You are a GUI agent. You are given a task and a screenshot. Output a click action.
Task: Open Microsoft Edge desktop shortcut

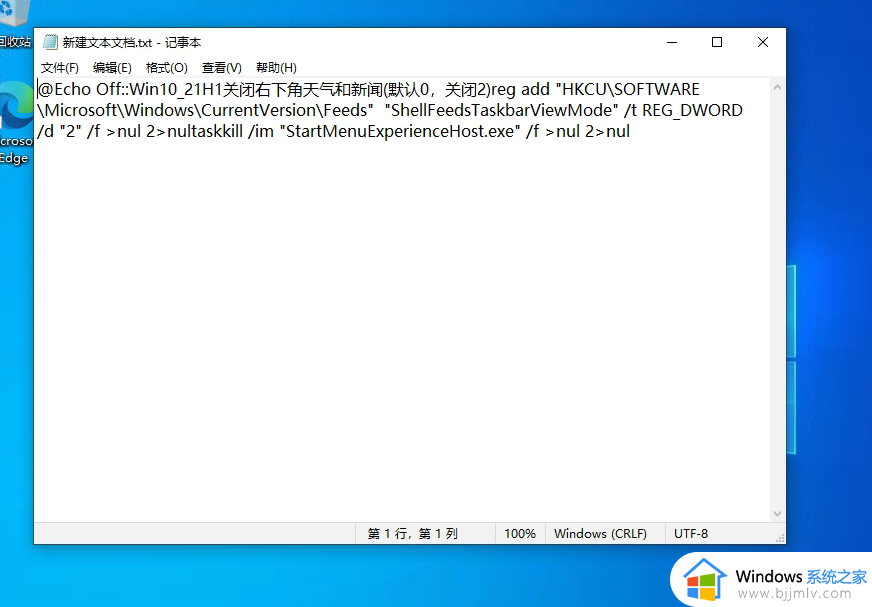tap(16, 122)
